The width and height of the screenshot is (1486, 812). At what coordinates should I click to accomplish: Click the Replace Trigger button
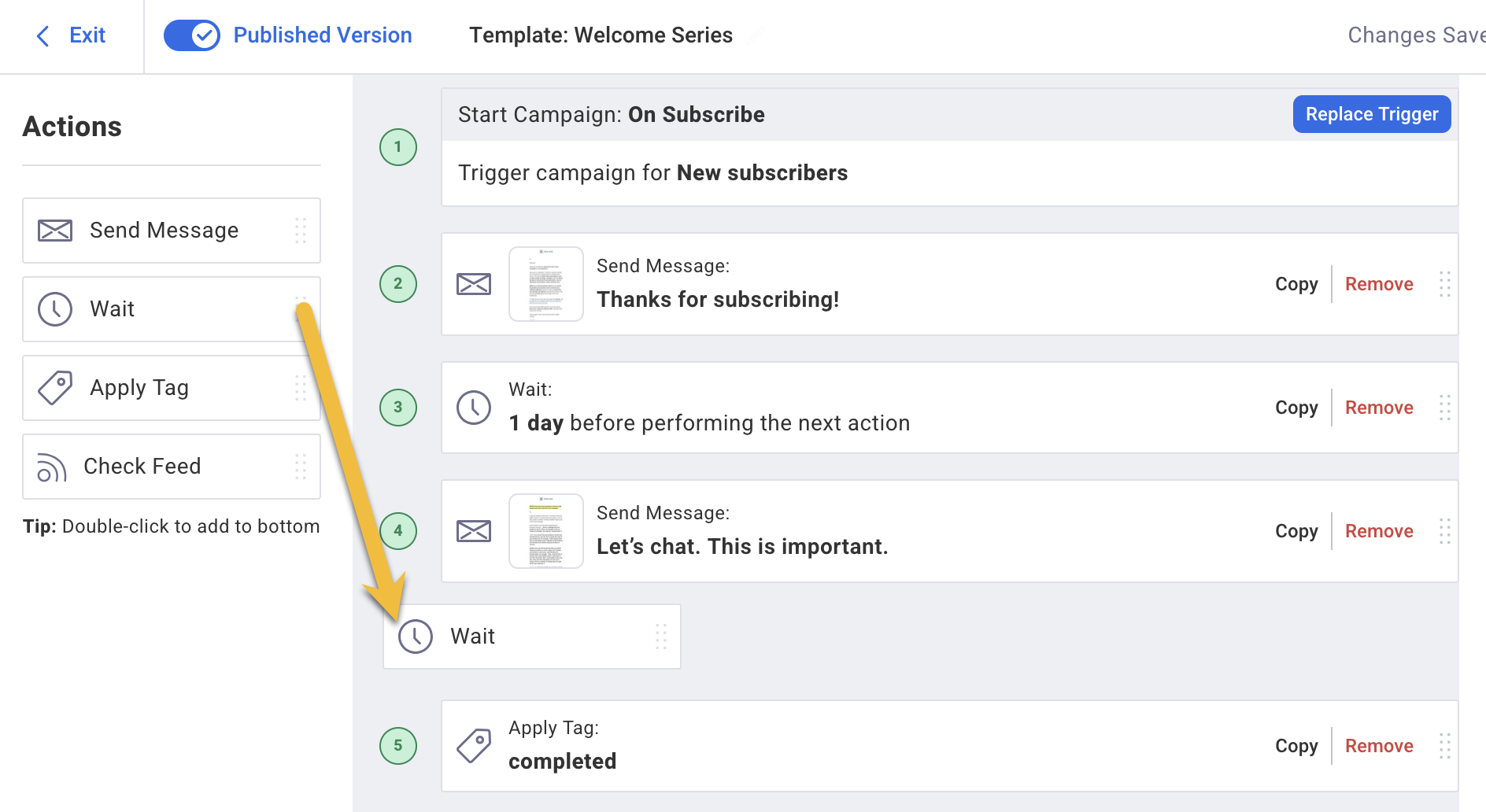[1372, 114]
